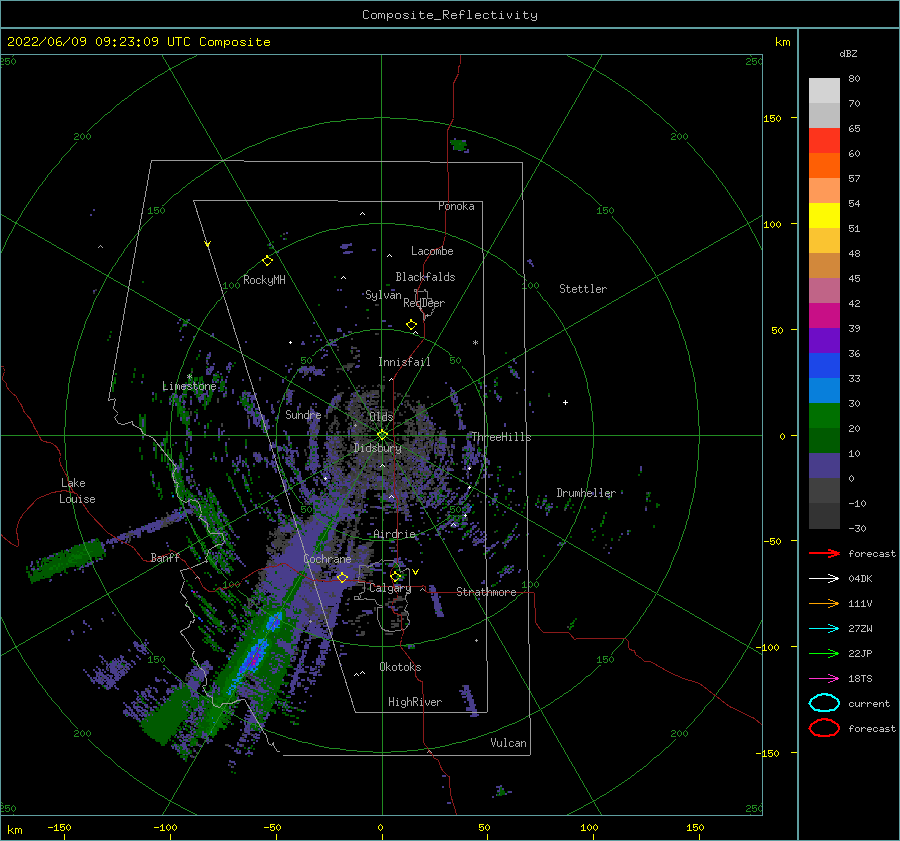The image size is (900, 841).
Task: Click the yellow diamond marker above Calgary label
Action: pyautogui.click(x=395, y=576)
